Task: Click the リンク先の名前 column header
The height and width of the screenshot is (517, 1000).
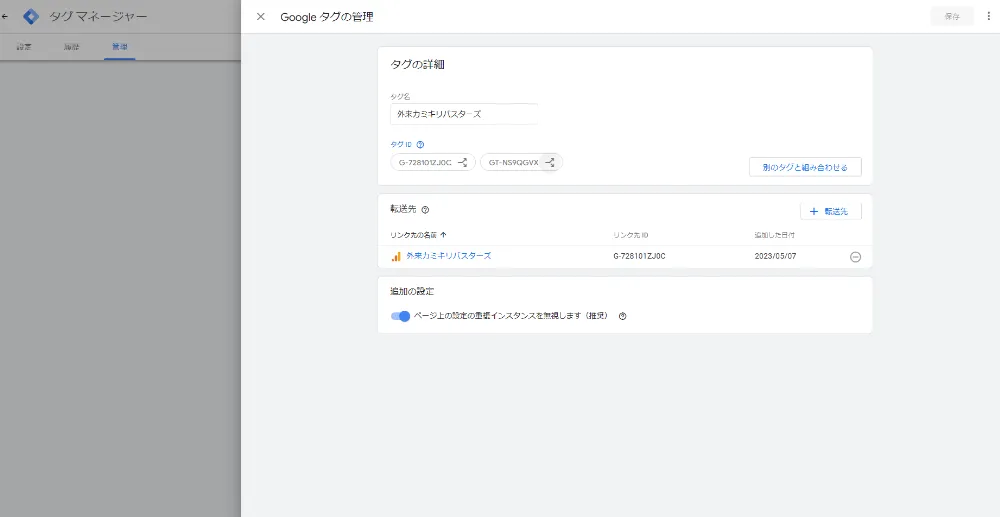Action: (413, 235)
